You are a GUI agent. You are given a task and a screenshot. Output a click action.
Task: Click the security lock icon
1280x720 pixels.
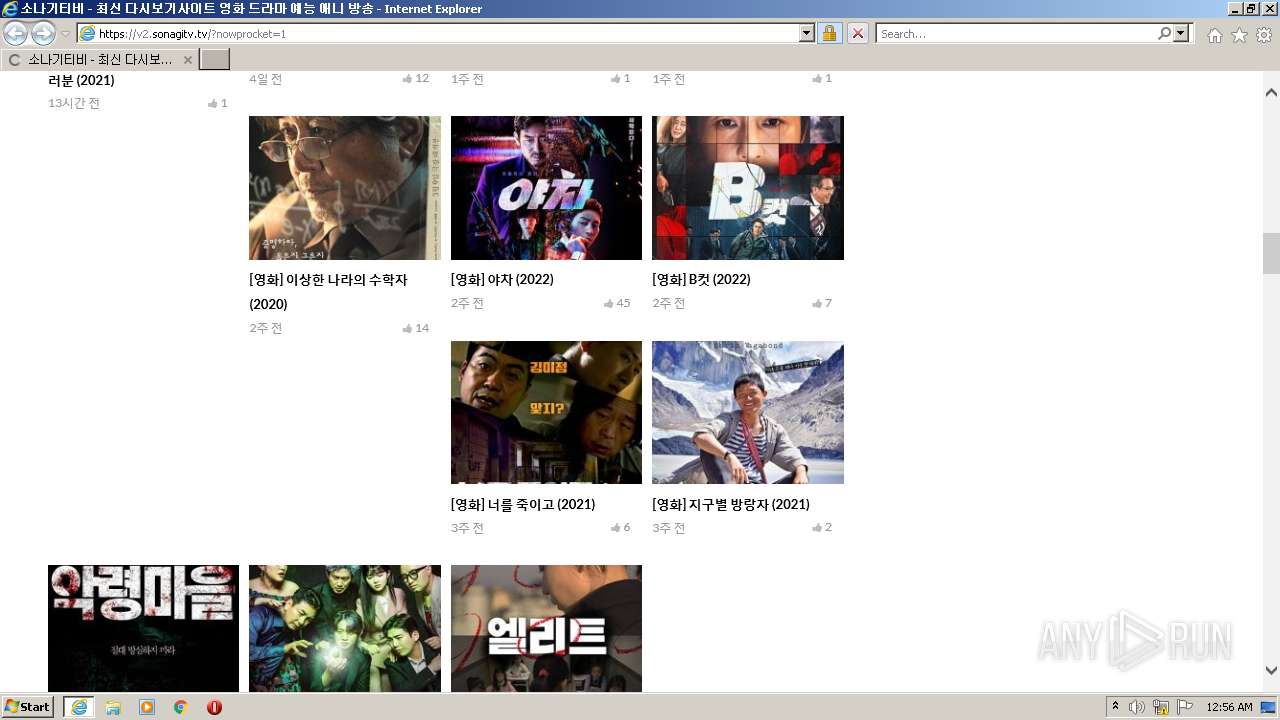tap(829, 33)
